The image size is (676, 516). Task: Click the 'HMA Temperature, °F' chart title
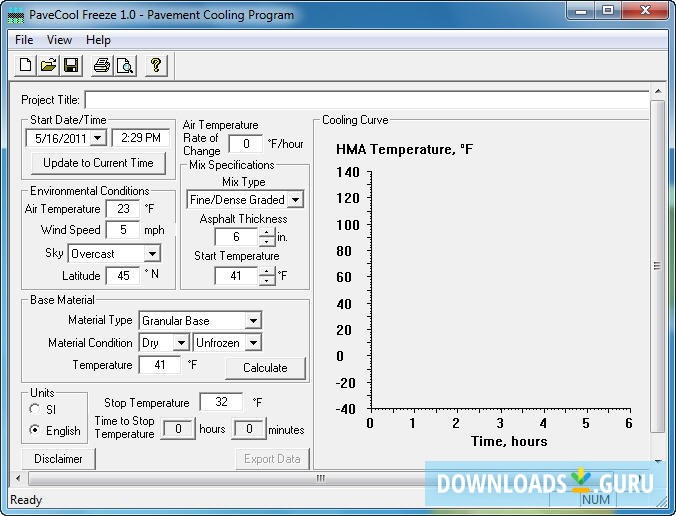[x=404, y=150]
